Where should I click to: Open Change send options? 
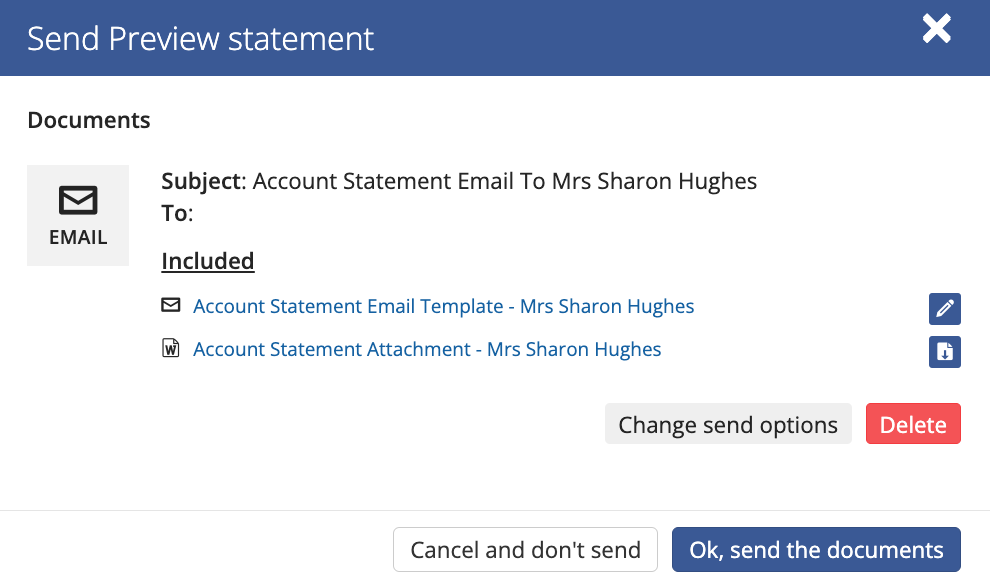click(x=728, y=424)
